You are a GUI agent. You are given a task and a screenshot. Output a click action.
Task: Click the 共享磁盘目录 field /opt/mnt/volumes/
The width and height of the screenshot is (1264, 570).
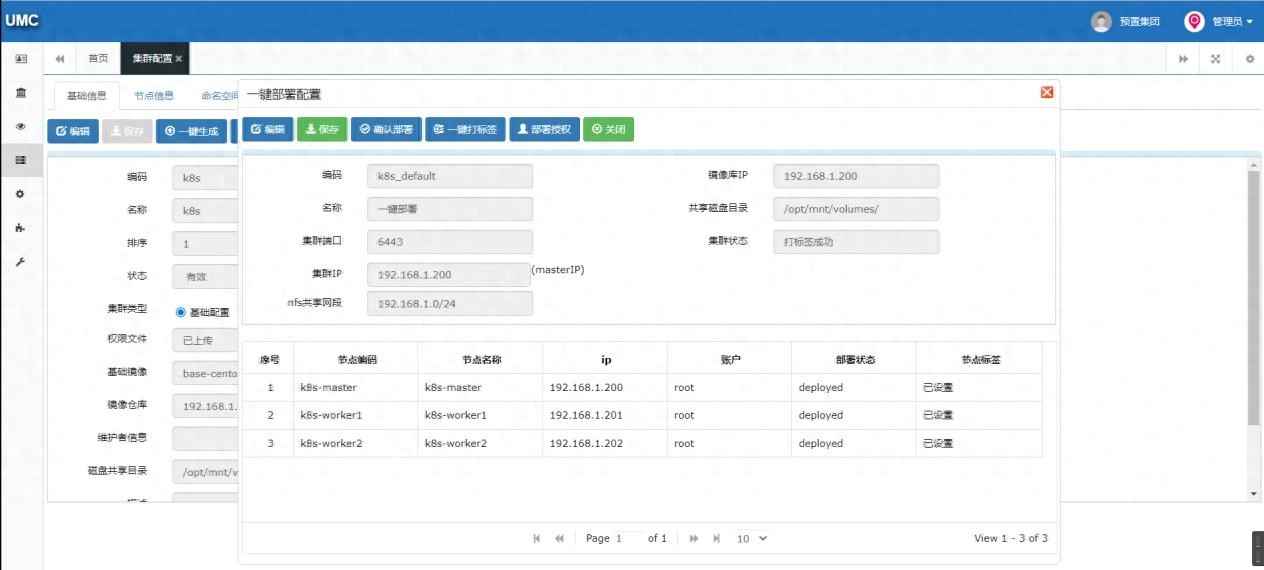point(857,209)
